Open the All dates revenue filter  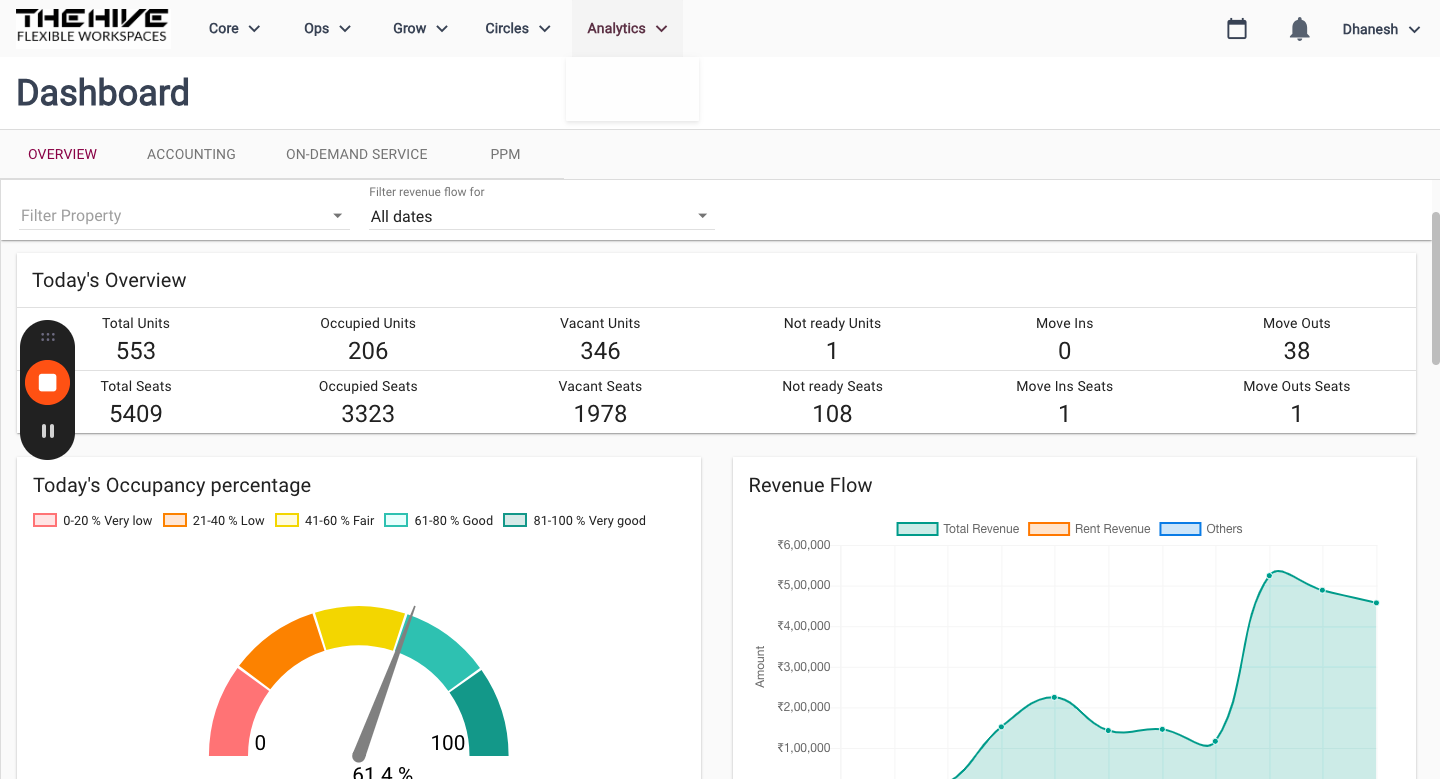click(x=541, y=216)
